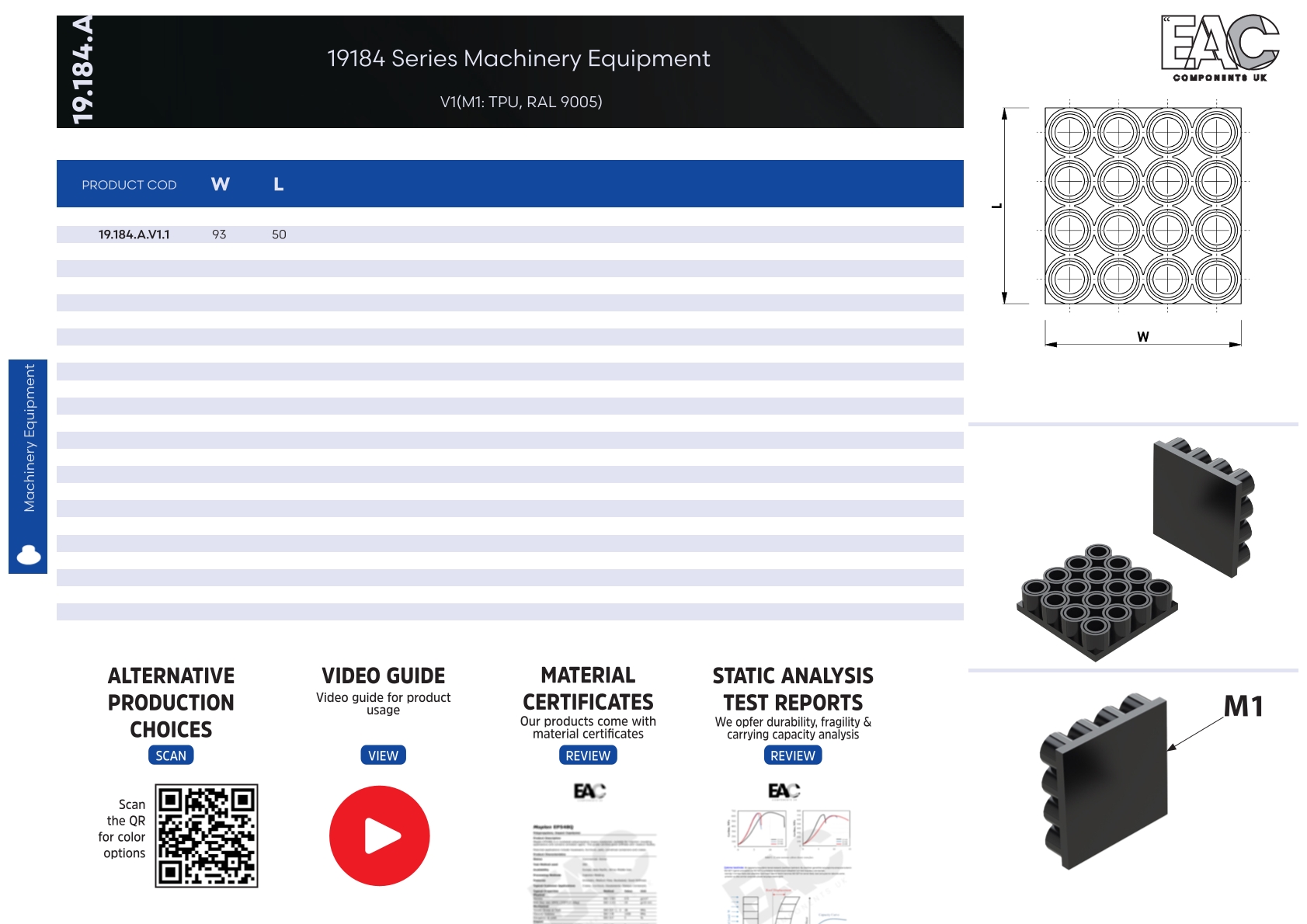Click the REVIEW button under Material Certificates
Image resolution: width=1307 pixels, height=924 pixels.
588,756
